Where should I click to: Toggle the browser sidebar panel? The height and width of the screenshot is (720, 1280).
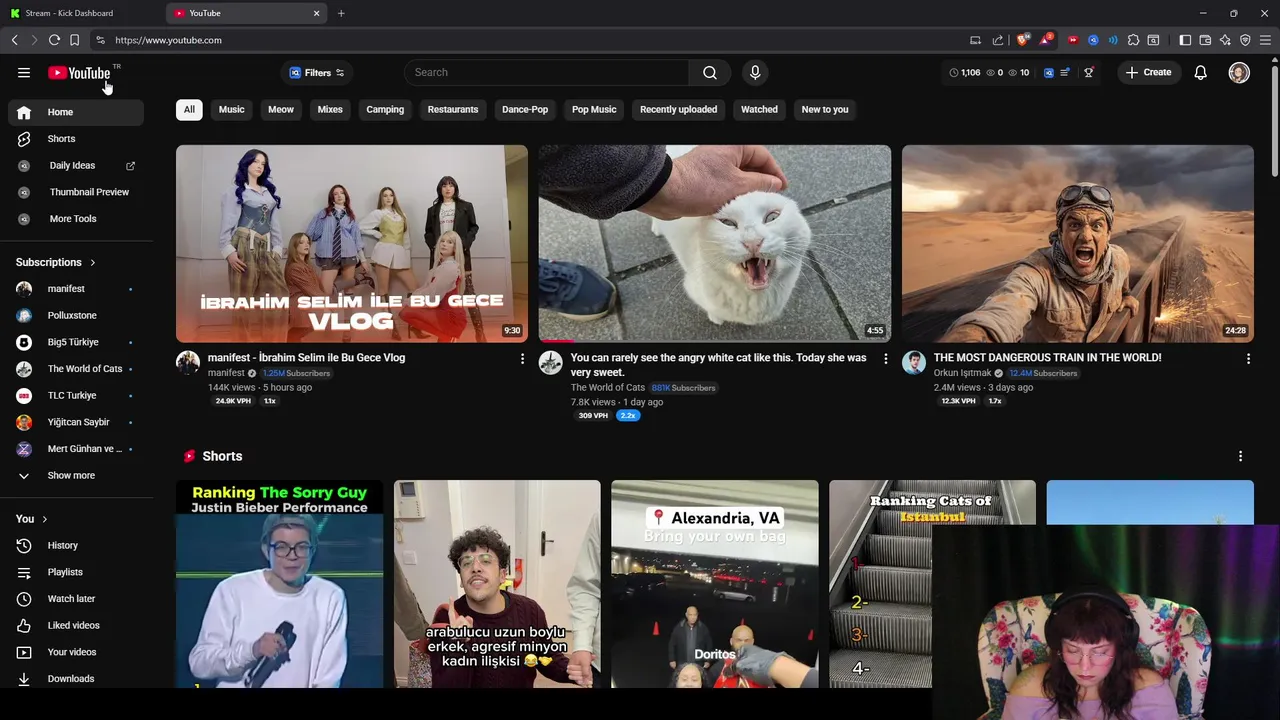point(1185,40)
